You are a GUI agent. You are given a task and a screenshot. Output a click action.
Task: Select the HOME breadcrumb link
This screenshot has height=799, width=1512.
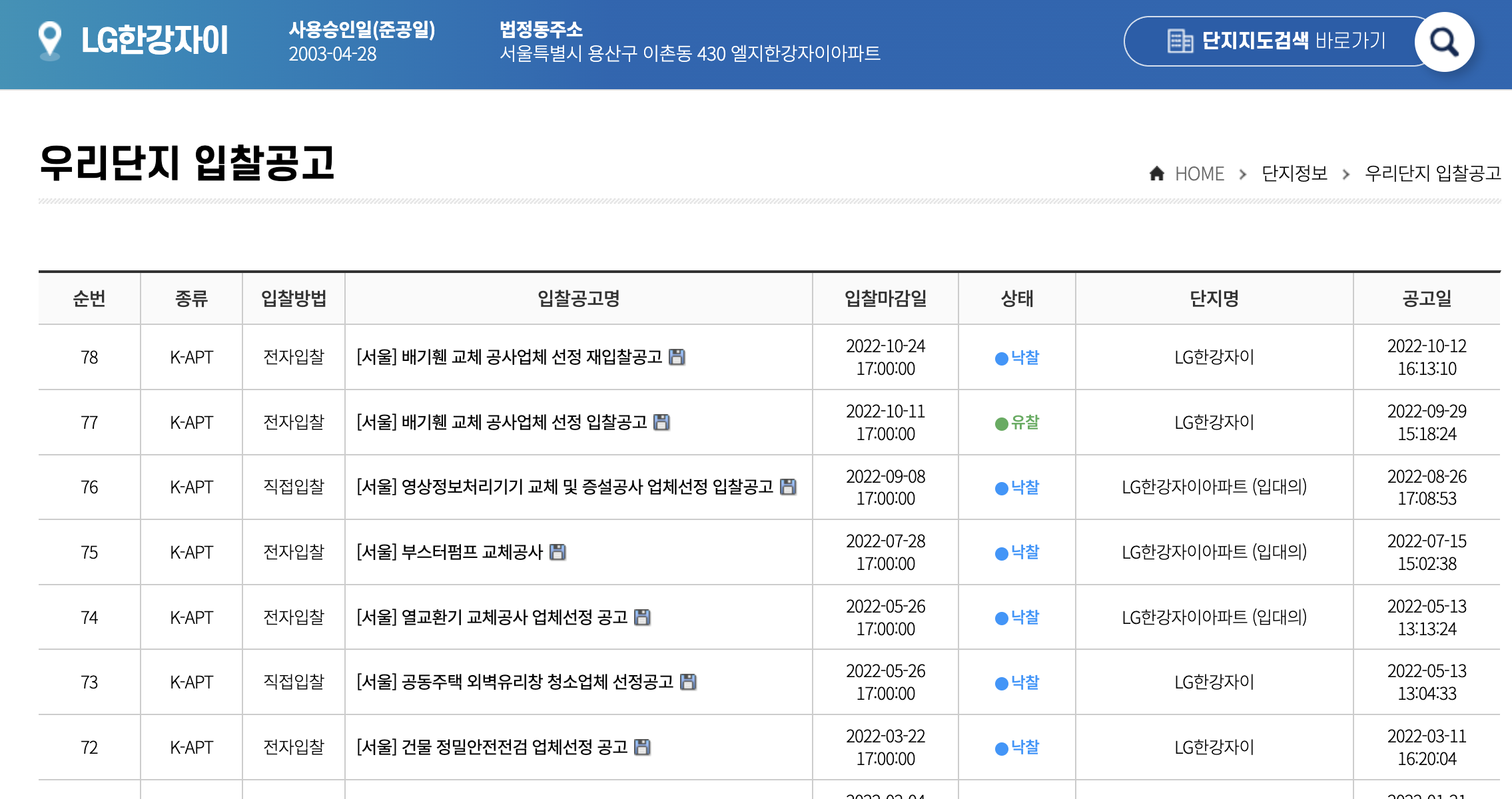pos(1199,174)
